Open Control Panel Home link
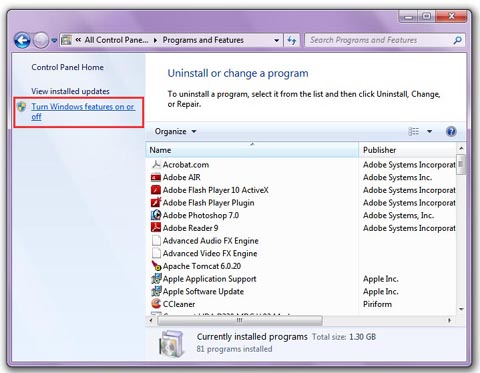Image resolution: width=480 pixels, height=373 pixels. point(68,67)
